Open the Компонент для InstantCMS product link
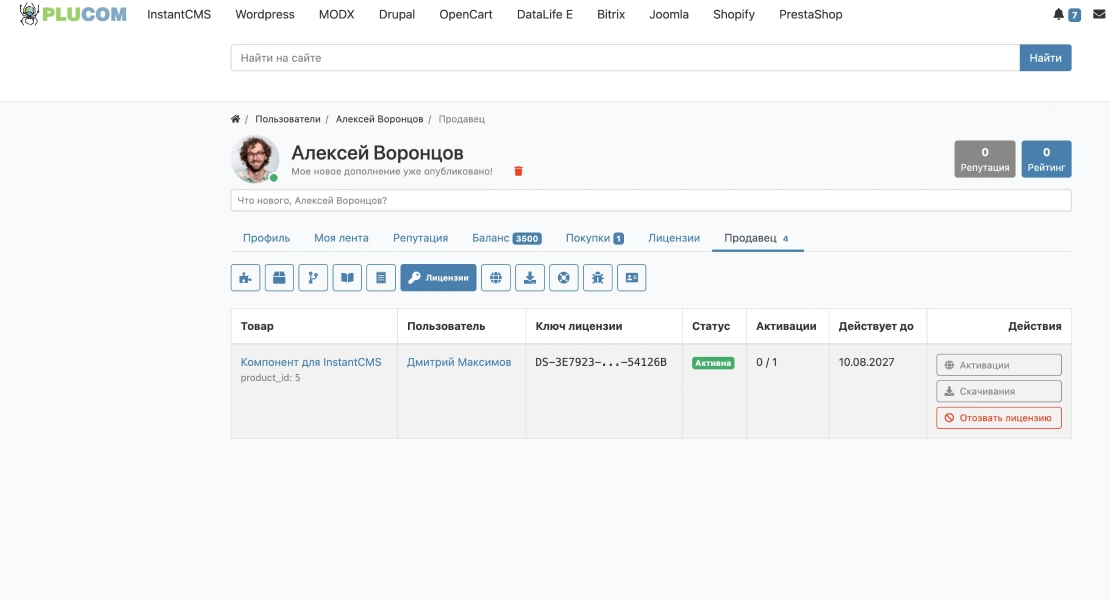The width and height of the screenshot is (1110, 600). tap(311, 362)
